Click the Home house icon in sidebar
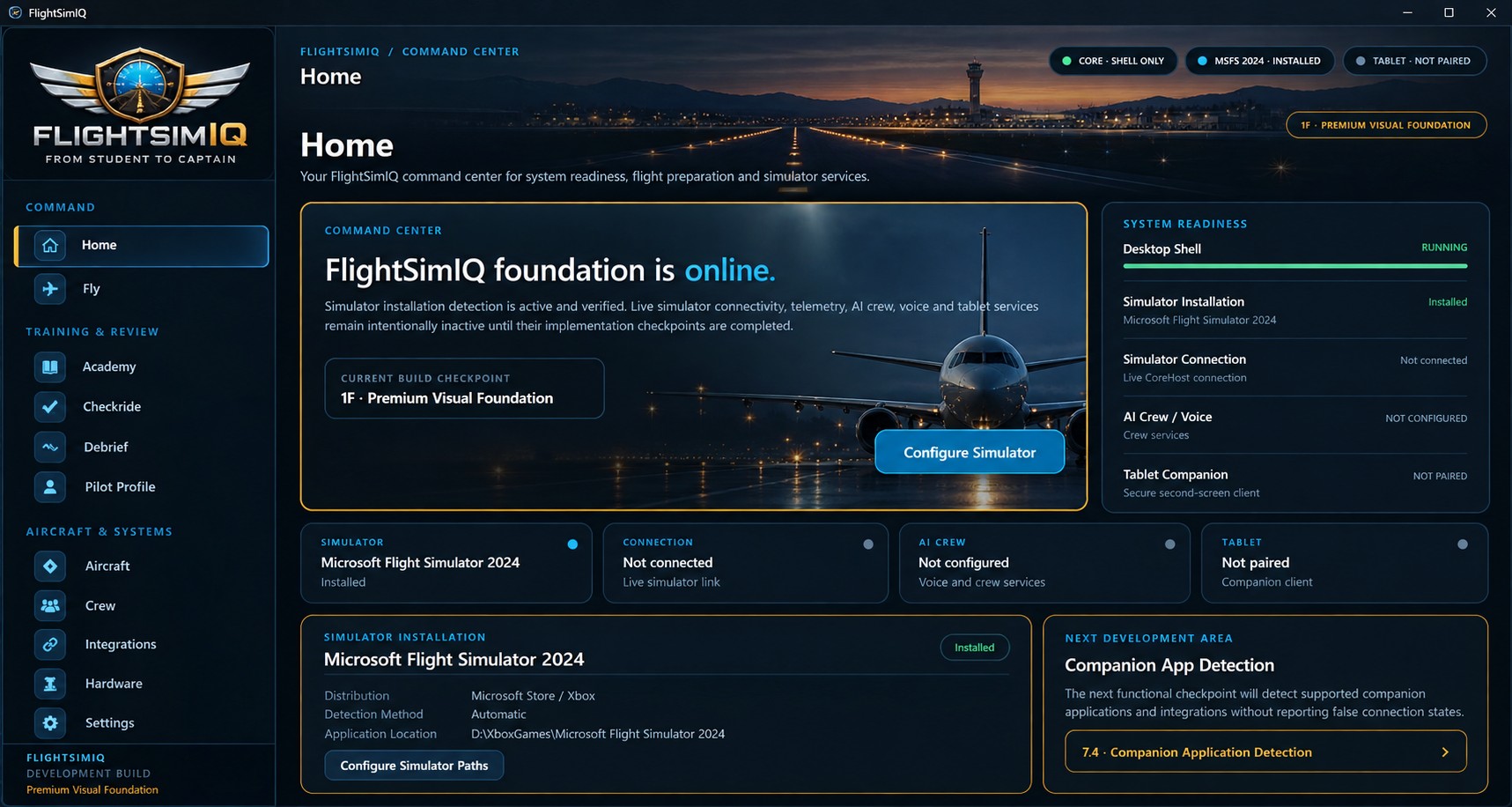1512x807 pixels. (x=50, y=245)
